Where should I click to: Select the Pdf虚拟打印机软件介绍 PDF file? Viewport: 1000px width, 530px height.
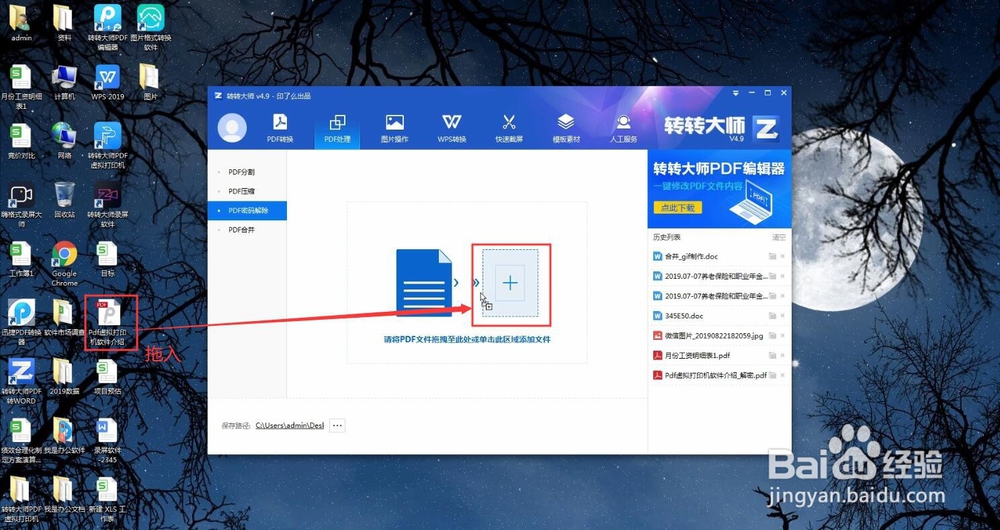point(107,322)
